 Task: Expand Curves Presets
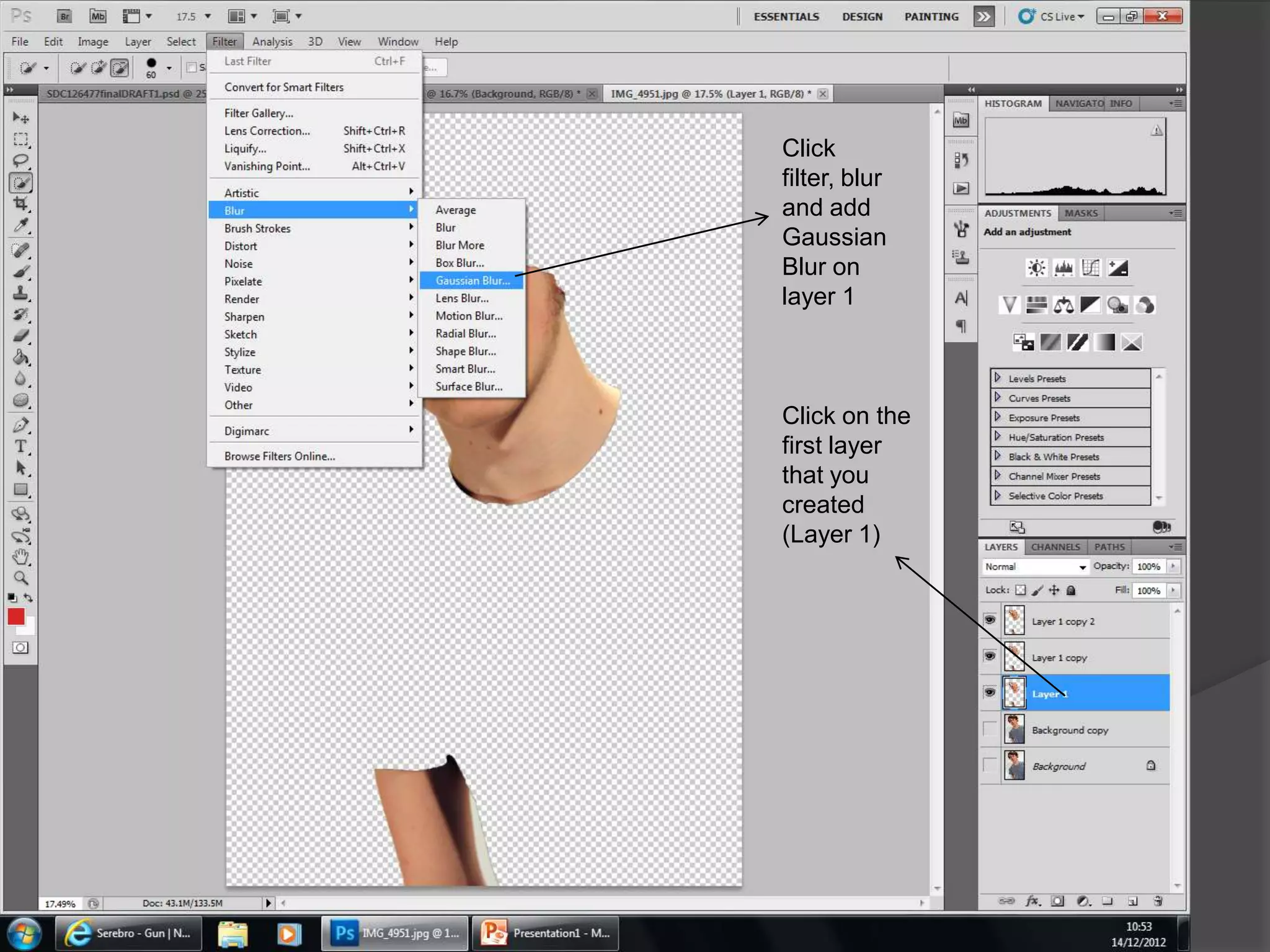(x=998, y=397)
